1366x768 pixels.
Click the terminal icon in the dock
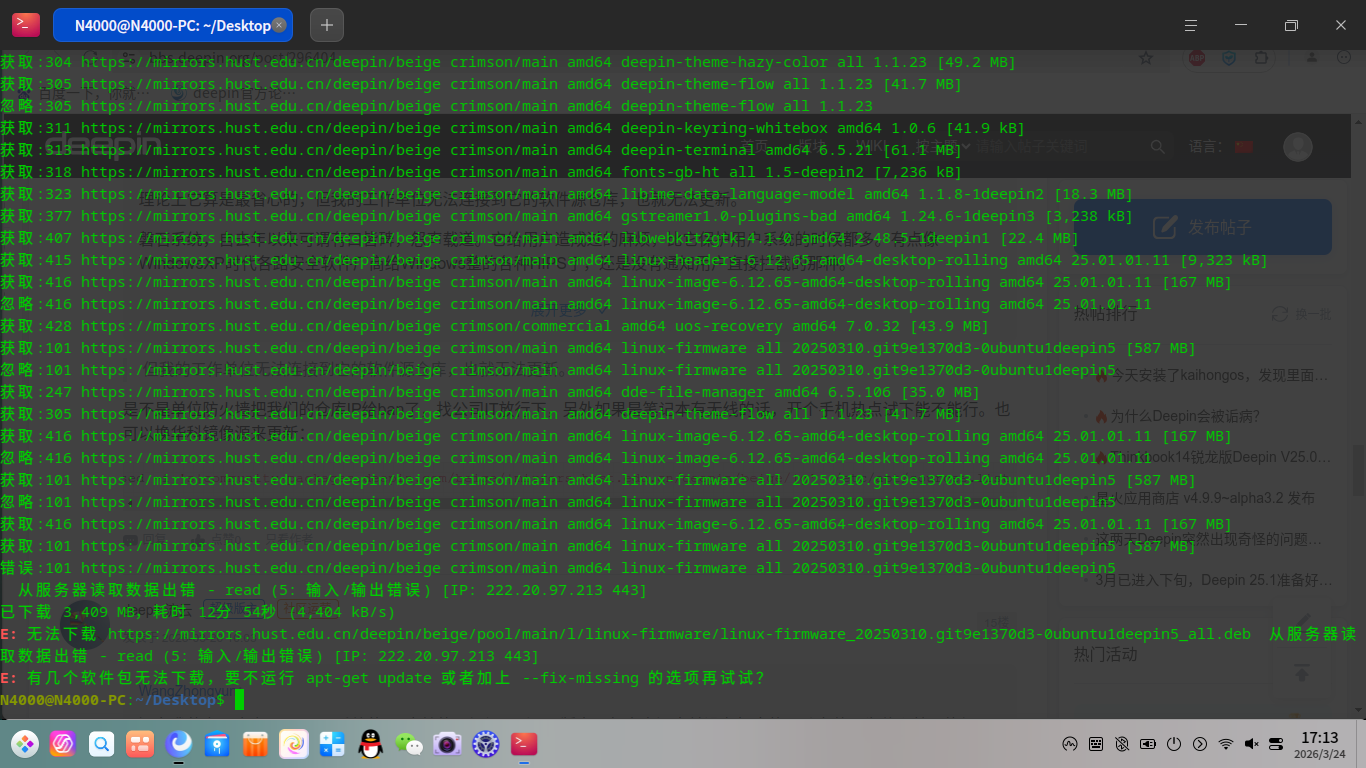click(x=524, y=744)
